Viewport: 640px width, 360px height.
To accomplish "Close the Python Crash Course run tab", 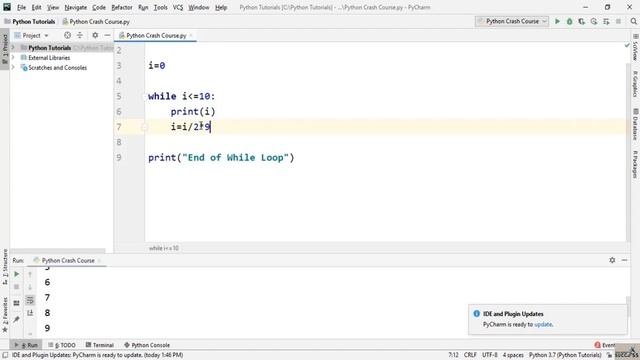I will [99, 260].
